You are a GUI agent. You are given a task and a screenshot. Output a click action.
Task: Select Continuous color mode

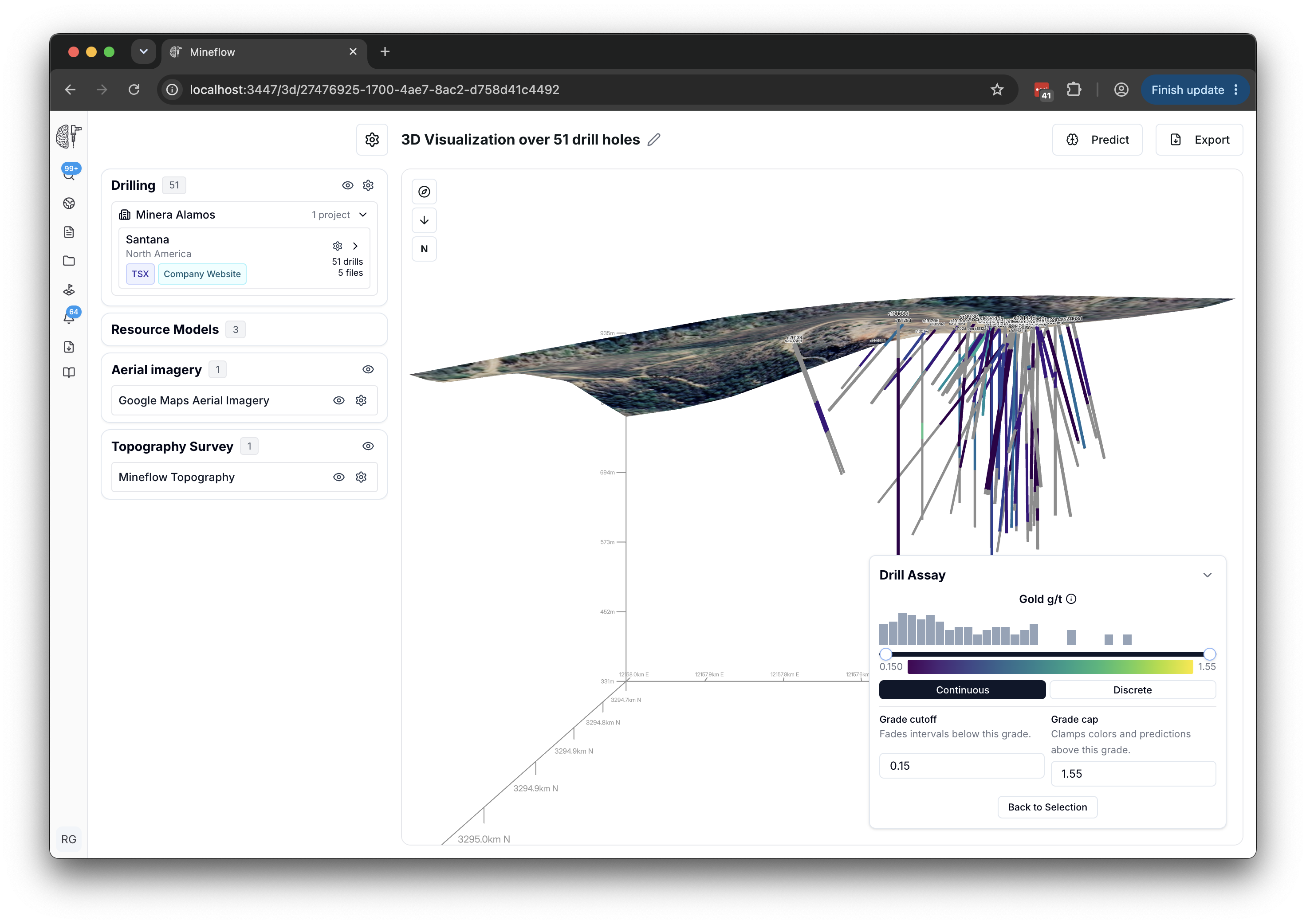pyautogui.click(x=962, y=690)
